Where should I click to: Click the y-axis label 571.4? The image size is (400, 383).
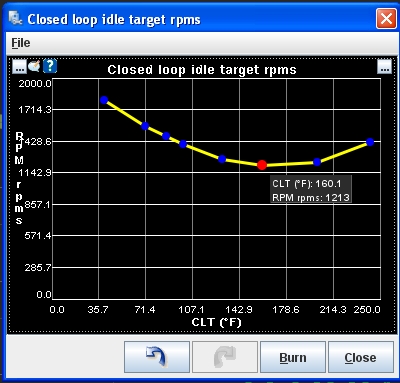[x=38, y=236]
